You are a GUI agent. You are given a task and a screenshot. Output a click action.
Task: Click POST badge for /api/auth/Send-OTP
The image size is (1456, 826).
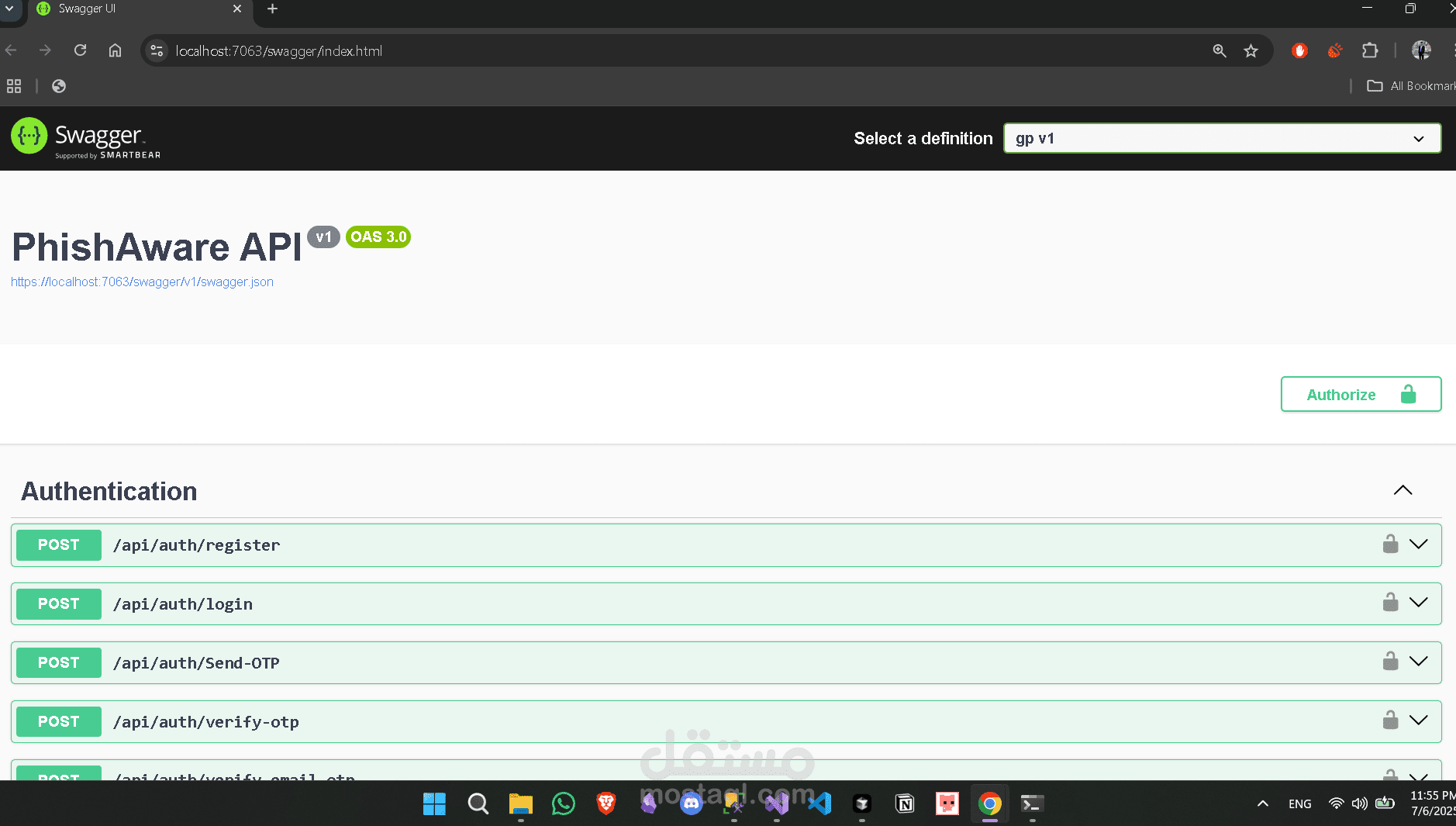[x=59, y=662]
